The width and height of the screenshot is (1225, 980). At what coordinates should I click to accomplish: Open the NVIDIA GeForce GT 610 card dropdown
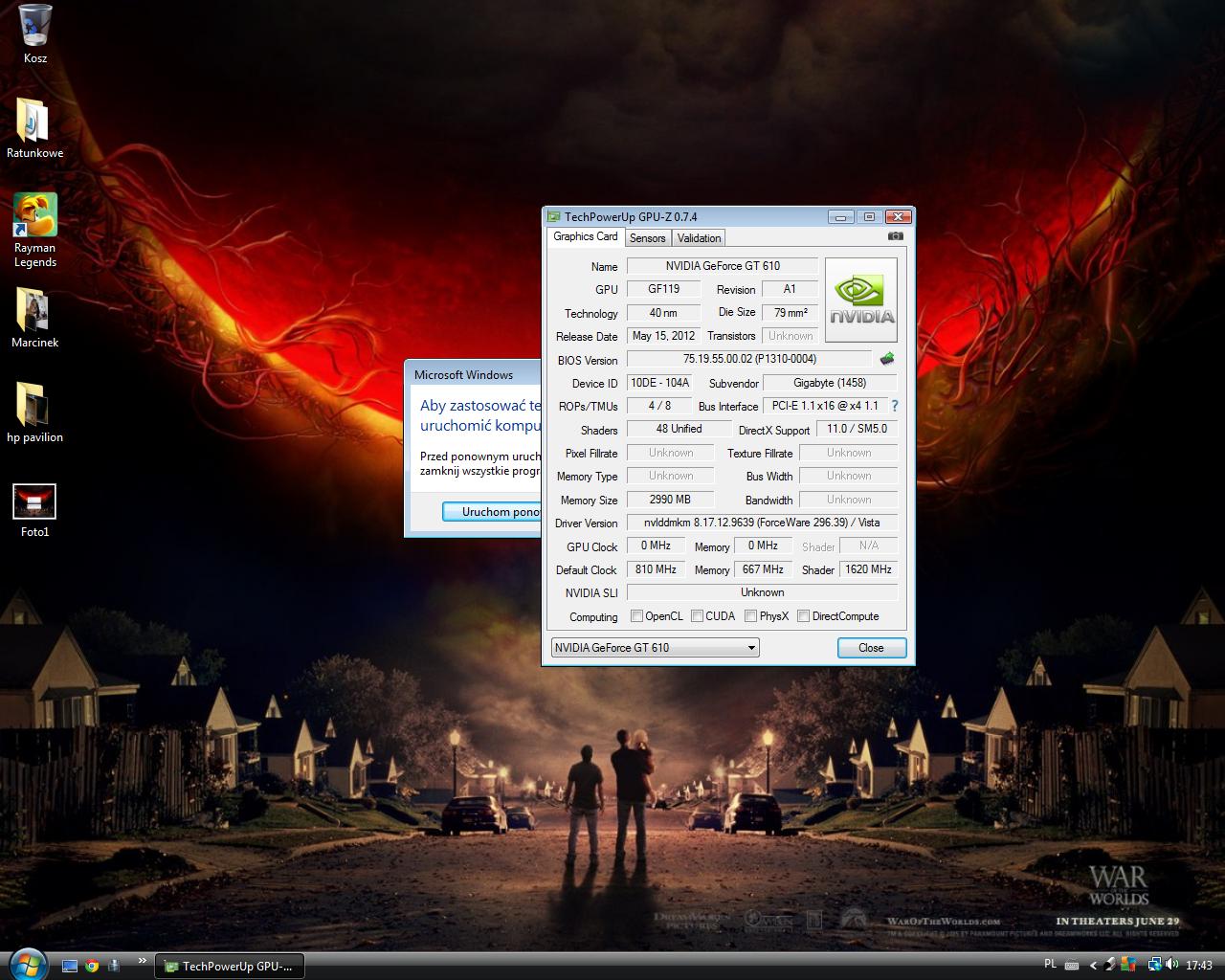coord(656,648)
